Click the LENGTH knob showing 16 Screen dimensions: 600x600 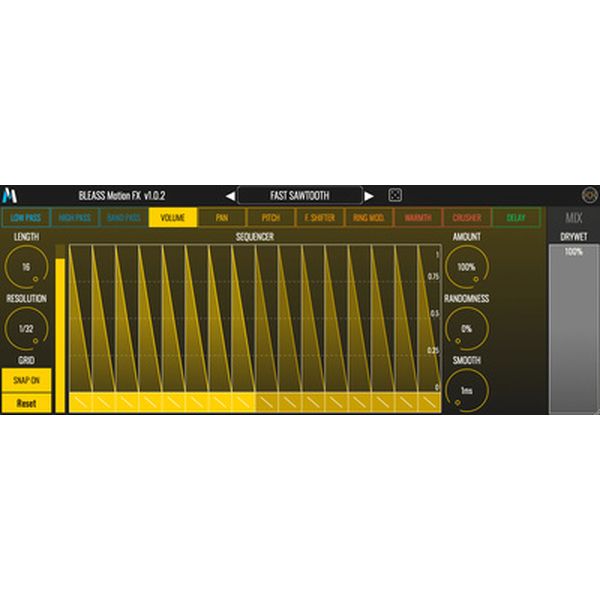point(26,267)
